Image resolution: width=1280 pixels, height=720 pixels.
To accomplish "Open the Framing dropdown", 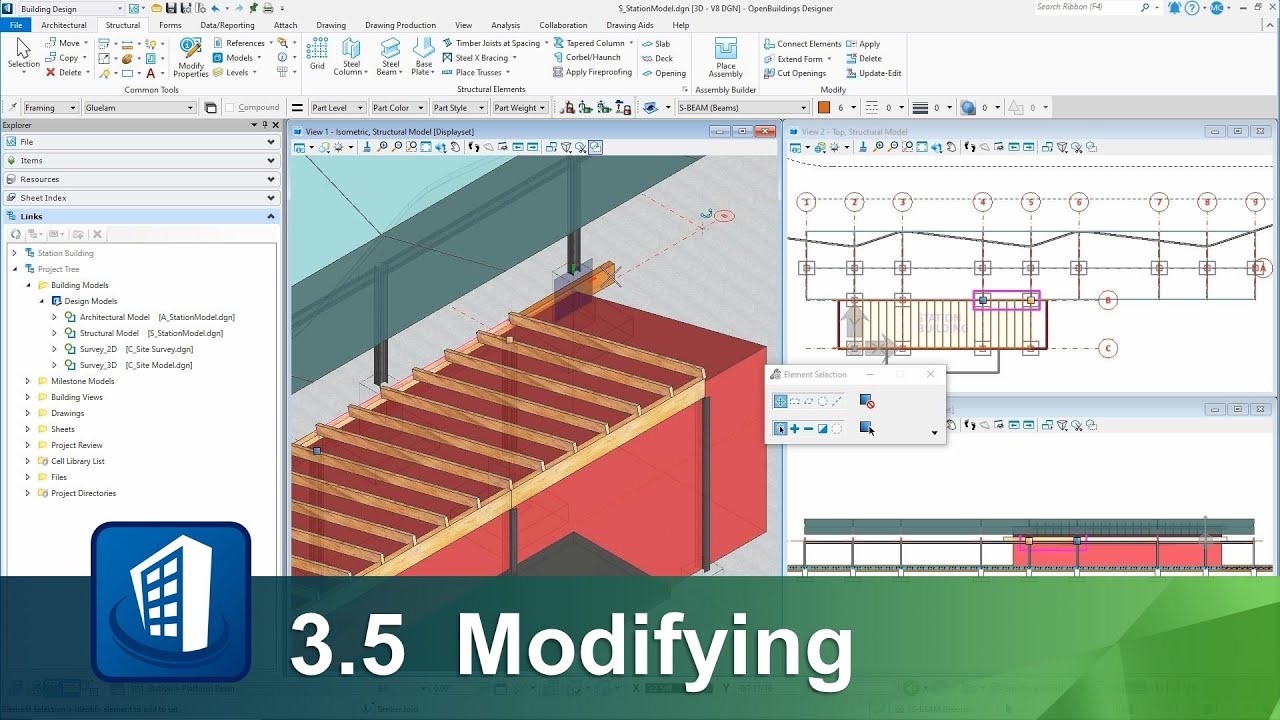I will 50,108.
